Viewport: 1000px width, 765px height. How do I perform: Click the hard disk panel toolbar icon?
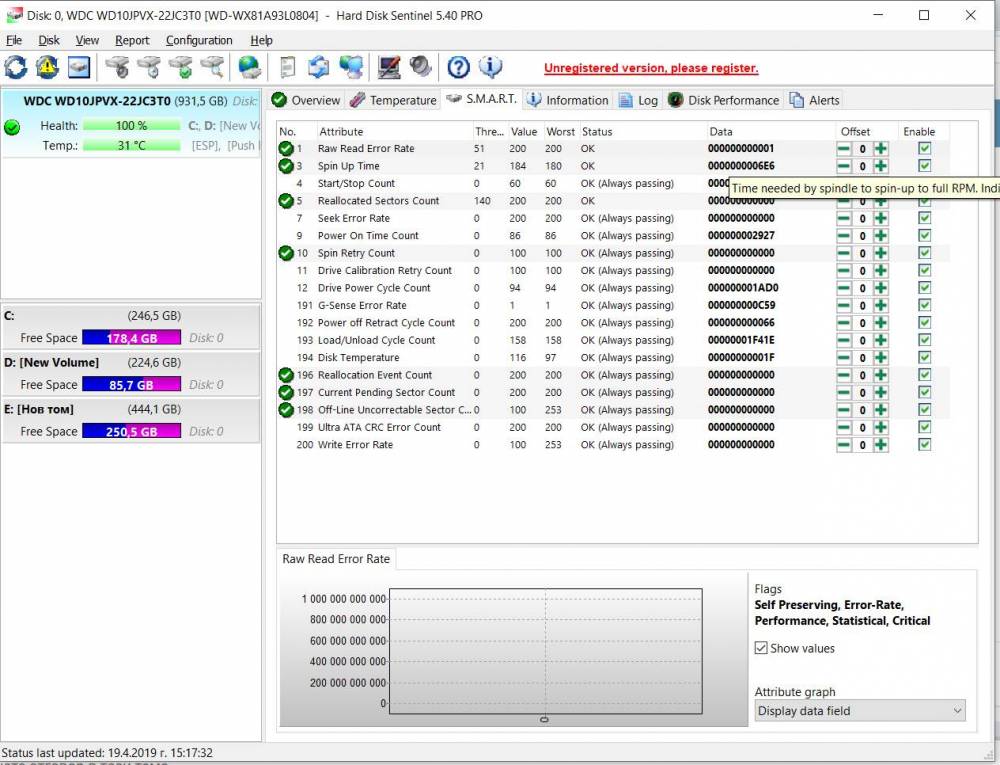tap(79, 67)
